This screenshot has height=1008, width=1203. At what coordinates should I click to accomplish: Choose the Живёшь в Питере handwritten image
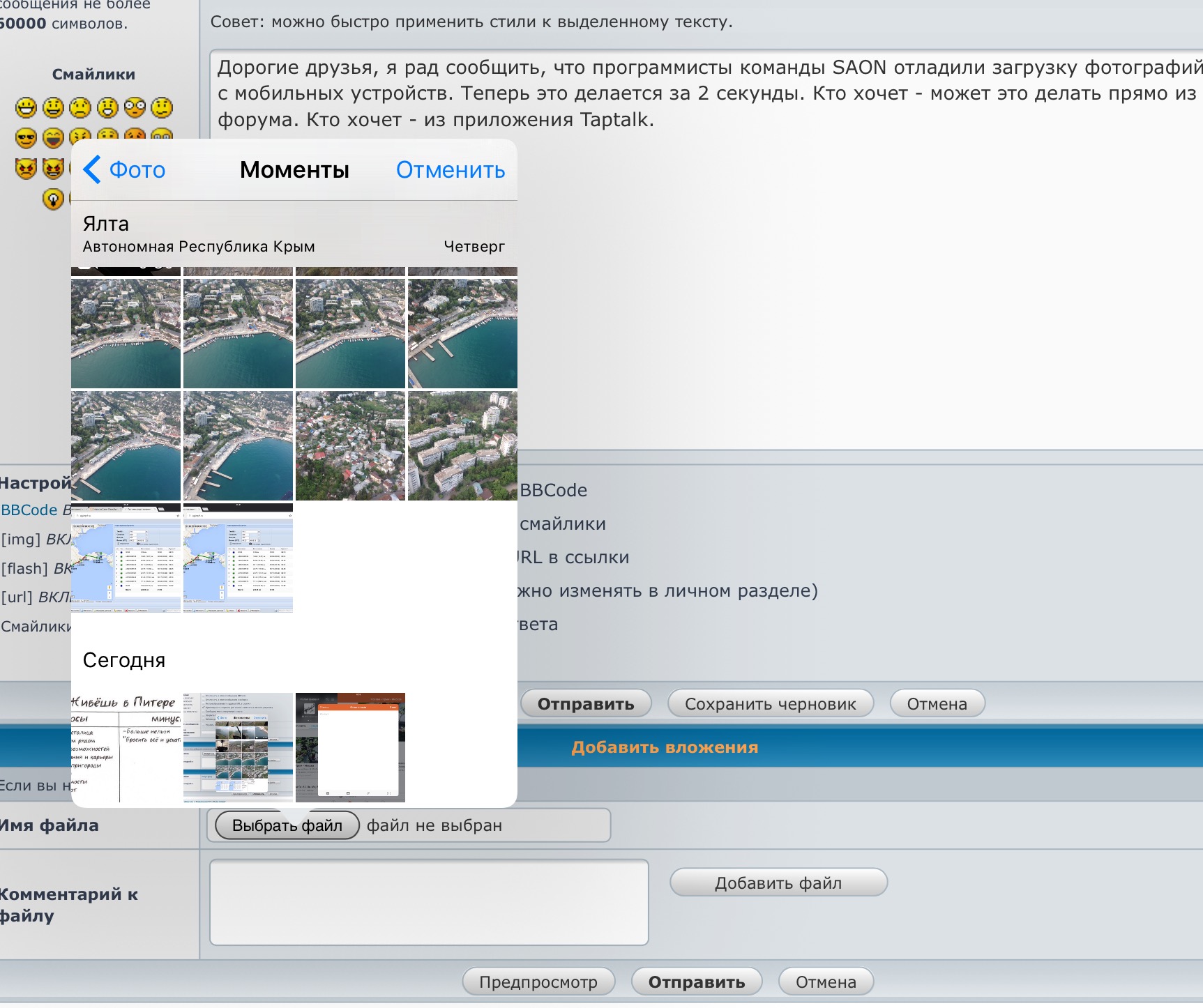pos(126,747)
